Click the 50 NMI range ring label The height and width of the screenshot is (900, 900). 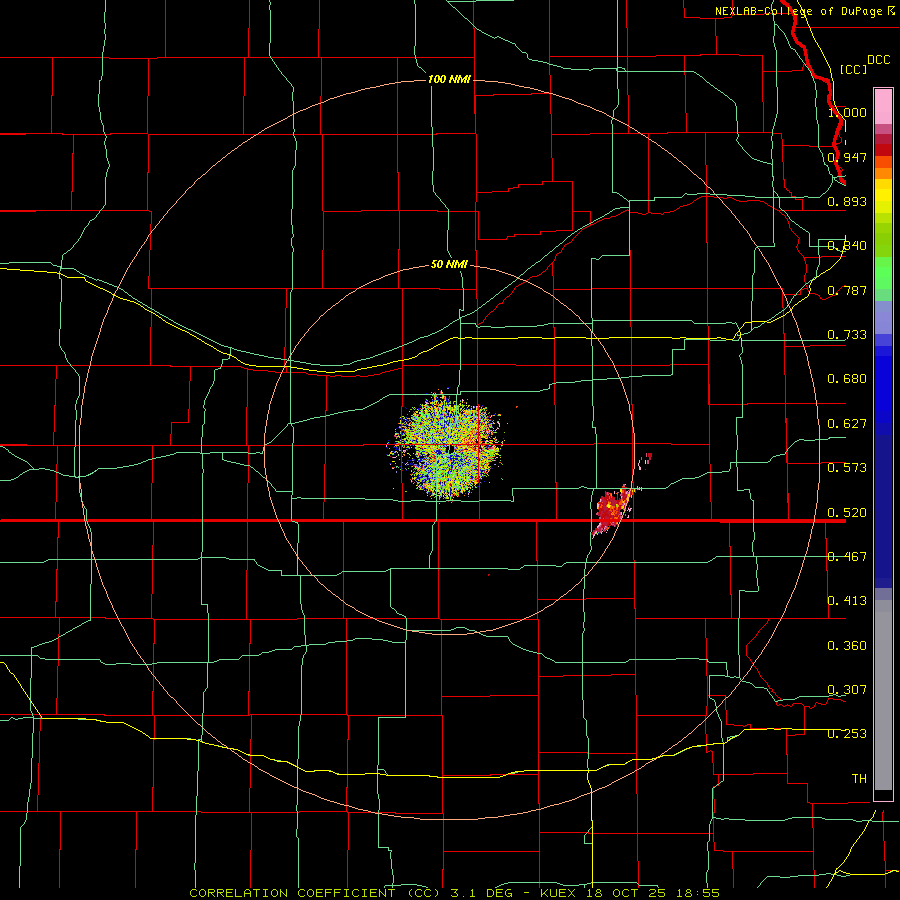point(449,264)
